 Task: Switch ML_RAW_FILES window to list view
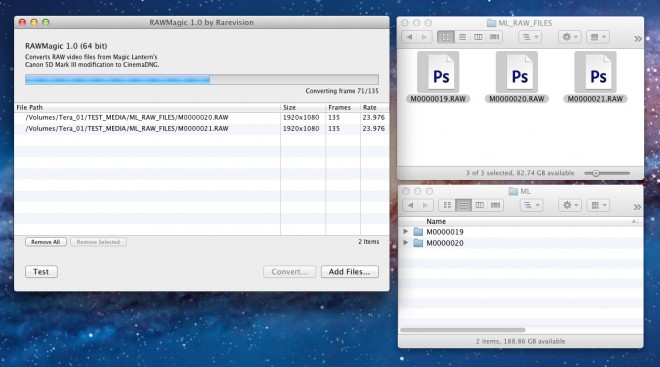[462, 37]
